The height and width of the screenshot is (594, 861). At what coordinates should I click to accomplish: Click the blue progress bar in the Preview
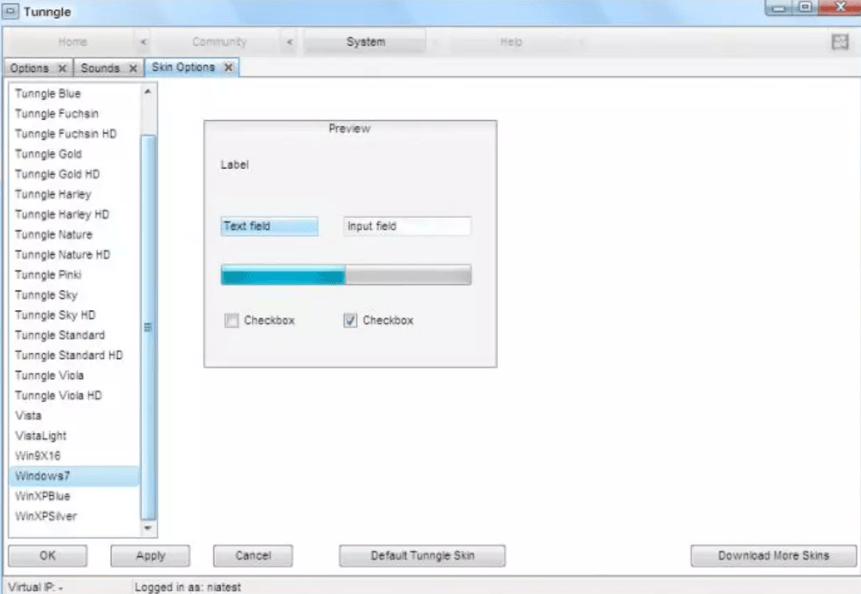tap(346, 274)
